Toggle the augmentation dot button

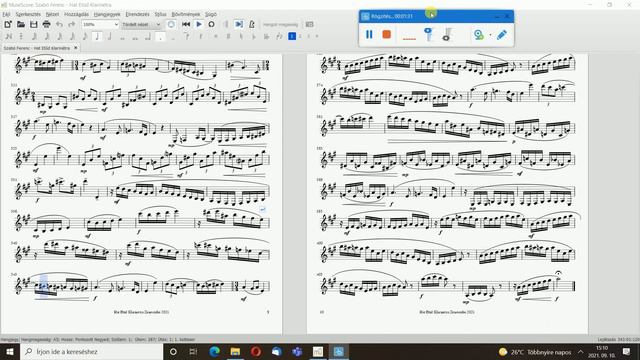click(x=161, y=36)
